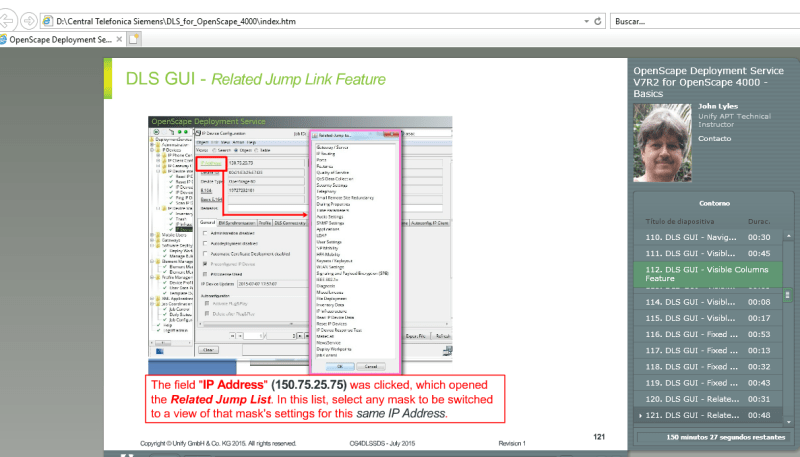Click the 00:48 duration of slide 121
Viewport: 800px width, 457px height.
click(759, 415)
